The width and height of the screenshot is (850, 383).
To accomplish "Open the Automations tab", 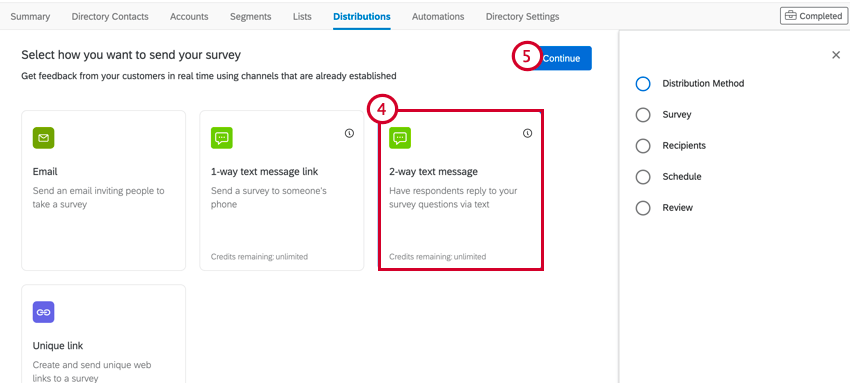I will [438, 16].
